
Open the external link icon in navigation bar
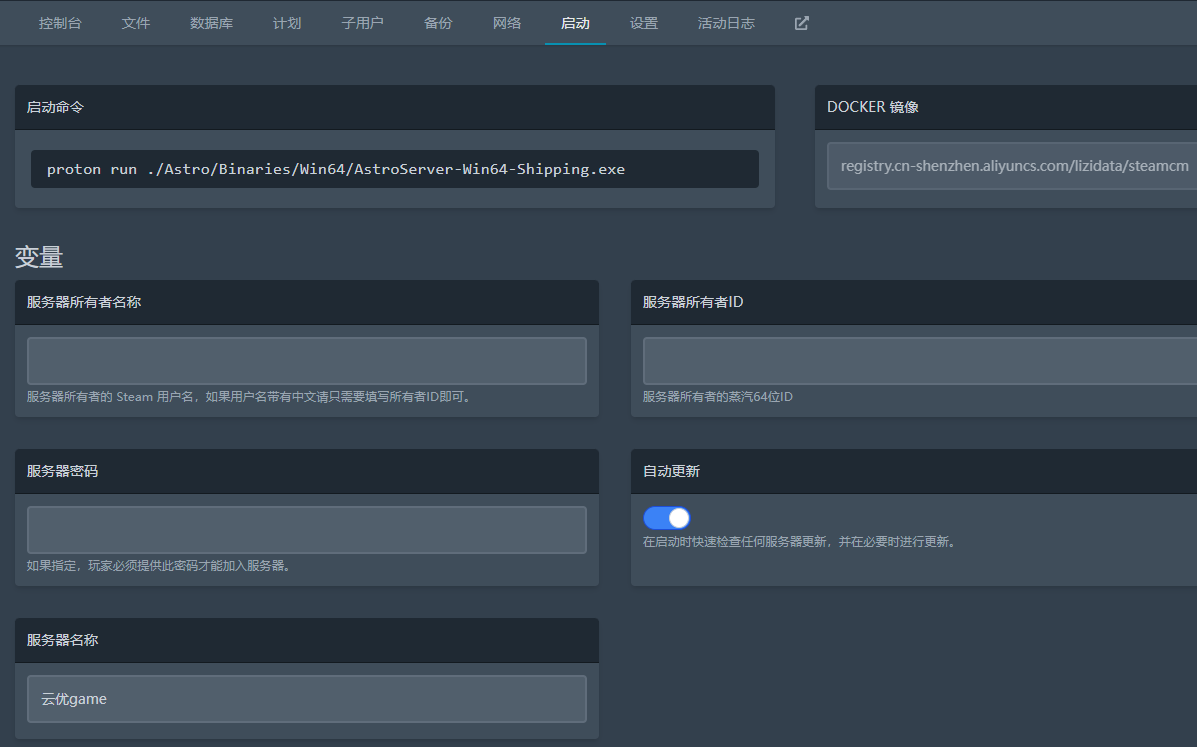tap(801, 23)
